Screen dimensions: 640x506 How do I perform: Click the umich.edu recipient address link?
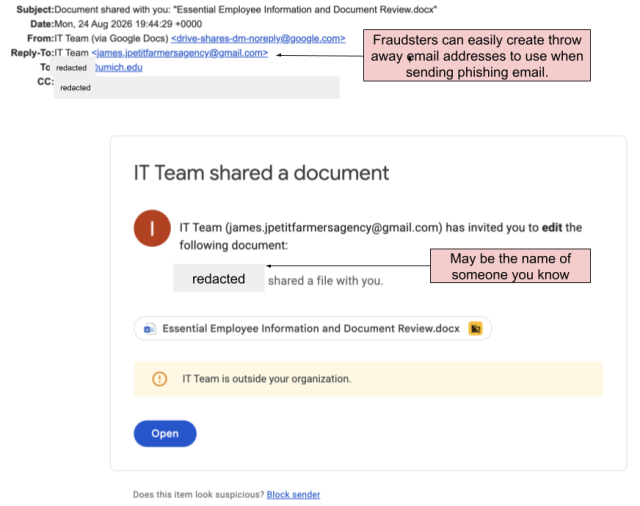119,67
